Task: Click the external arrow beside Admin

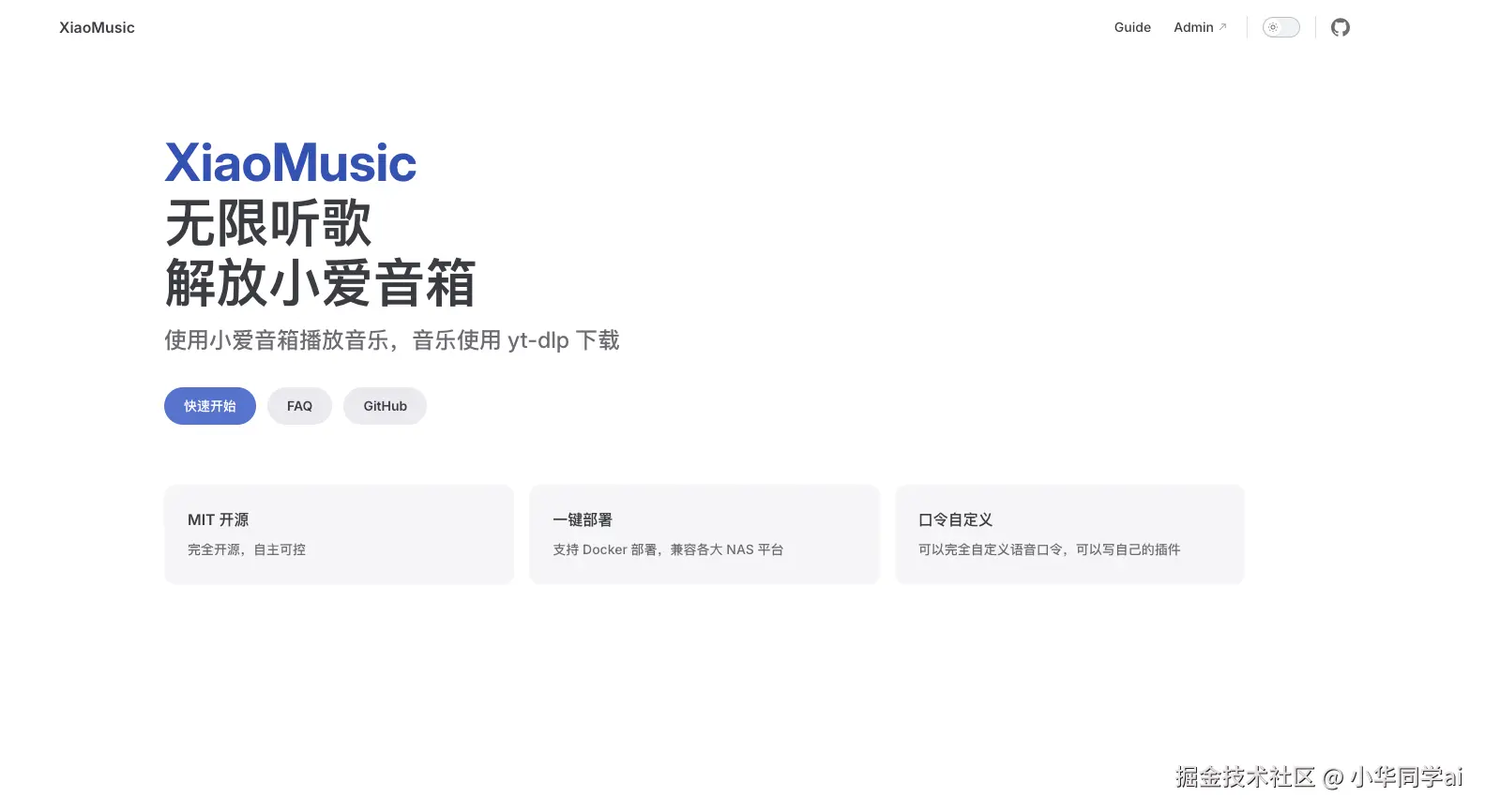Action: (1222, 27)
